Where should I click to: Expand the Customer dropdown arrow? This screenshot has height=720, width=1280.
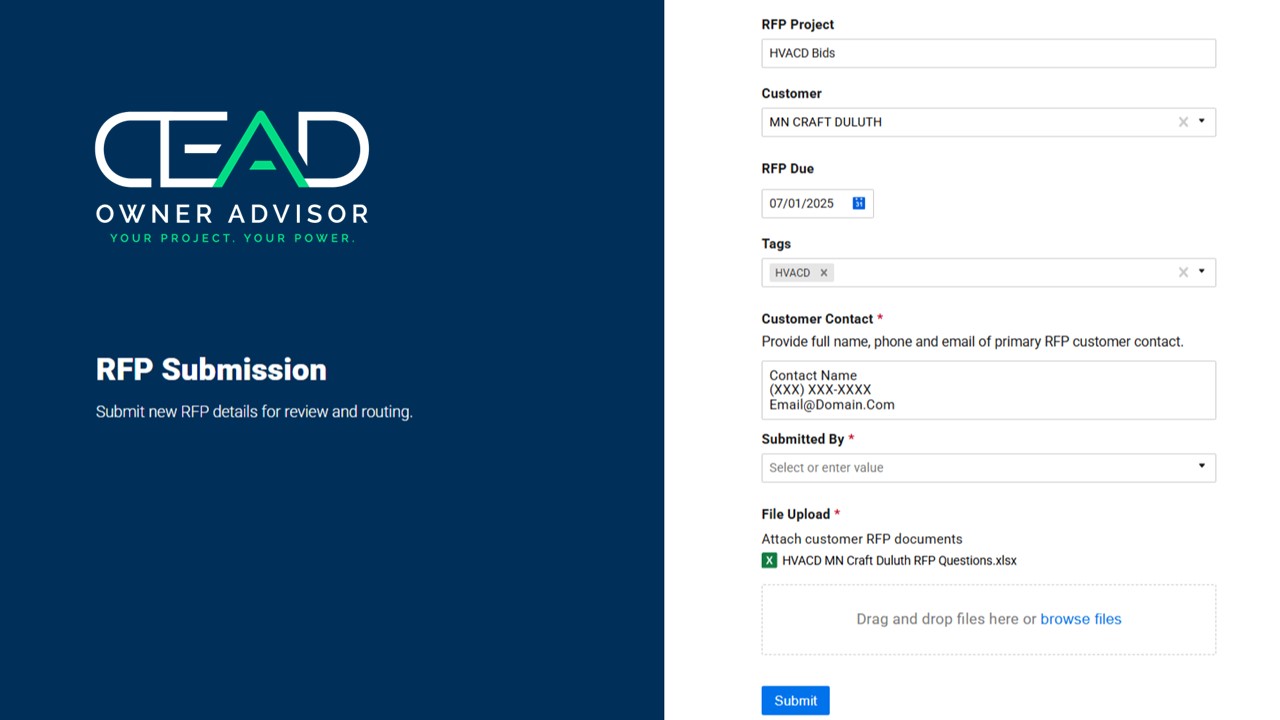click(x=1201, y=122)
